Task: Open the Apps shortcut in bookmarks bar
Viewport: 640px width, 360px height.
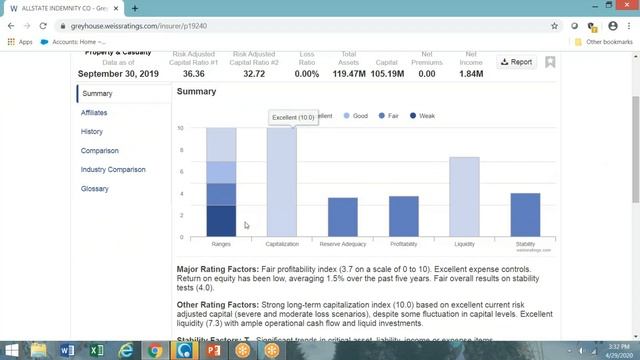Action: pyautogui.click(x=20, y=42)
